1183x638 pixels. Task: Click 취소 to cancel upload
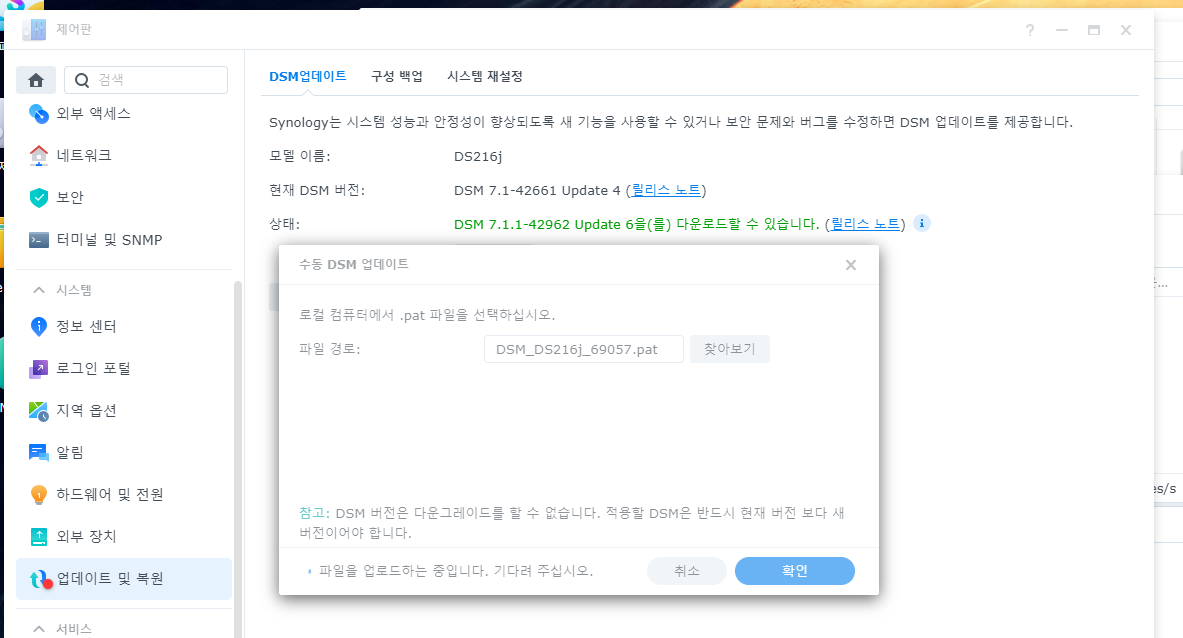coord(687,571)
